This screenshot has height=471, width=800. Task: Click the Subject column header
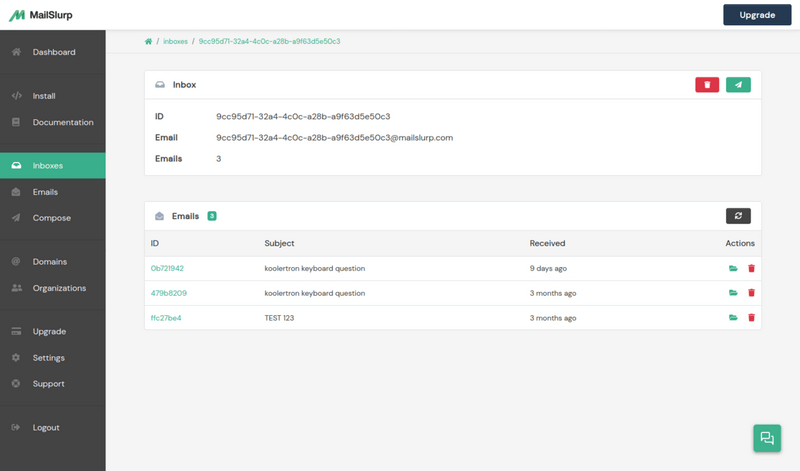click(279, 243)
